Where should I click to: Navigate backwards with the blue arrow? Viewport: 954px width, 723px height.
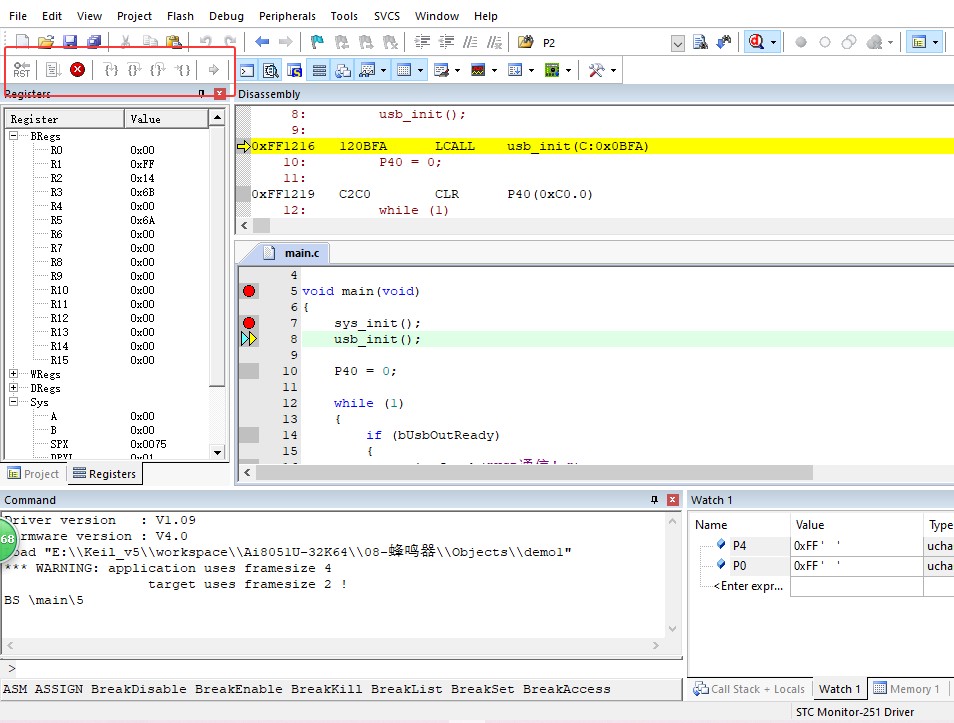262,42
